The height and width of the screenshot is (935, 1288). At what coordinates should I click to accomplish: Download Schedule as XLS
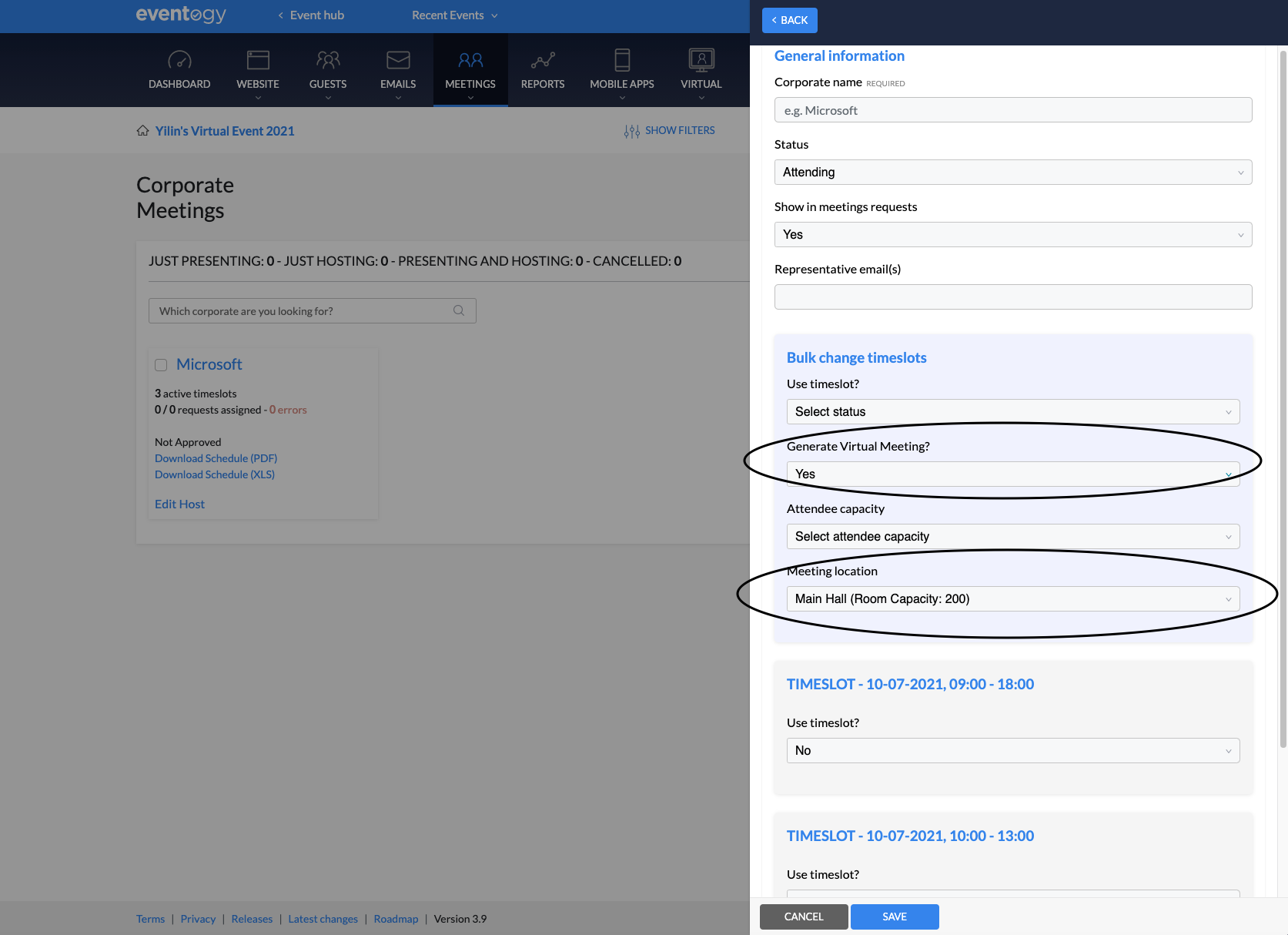click(x=215, y=474)
